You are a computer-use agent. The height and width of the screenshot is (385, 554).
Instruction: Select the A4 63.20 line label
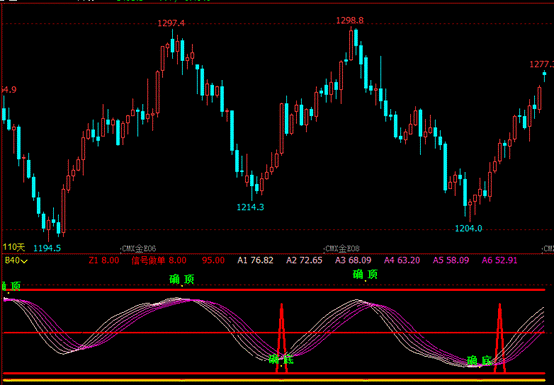click(402, 261)
